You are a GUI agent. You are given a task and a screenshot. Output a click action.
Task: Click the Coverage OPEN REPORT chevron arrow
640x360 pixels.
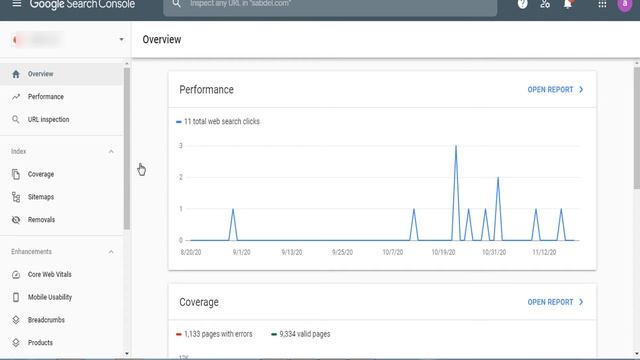point(581,302)
